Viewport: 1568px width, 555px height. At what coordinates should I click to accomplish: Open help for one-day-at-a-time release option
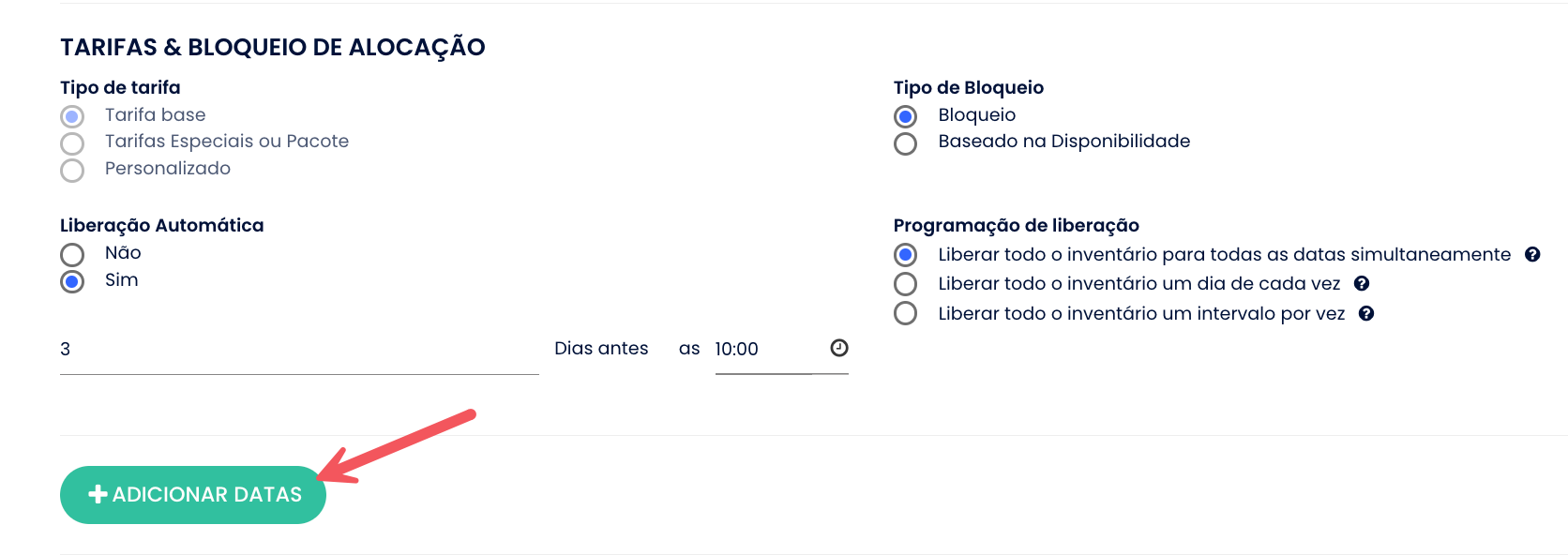tap(1362, 283)
